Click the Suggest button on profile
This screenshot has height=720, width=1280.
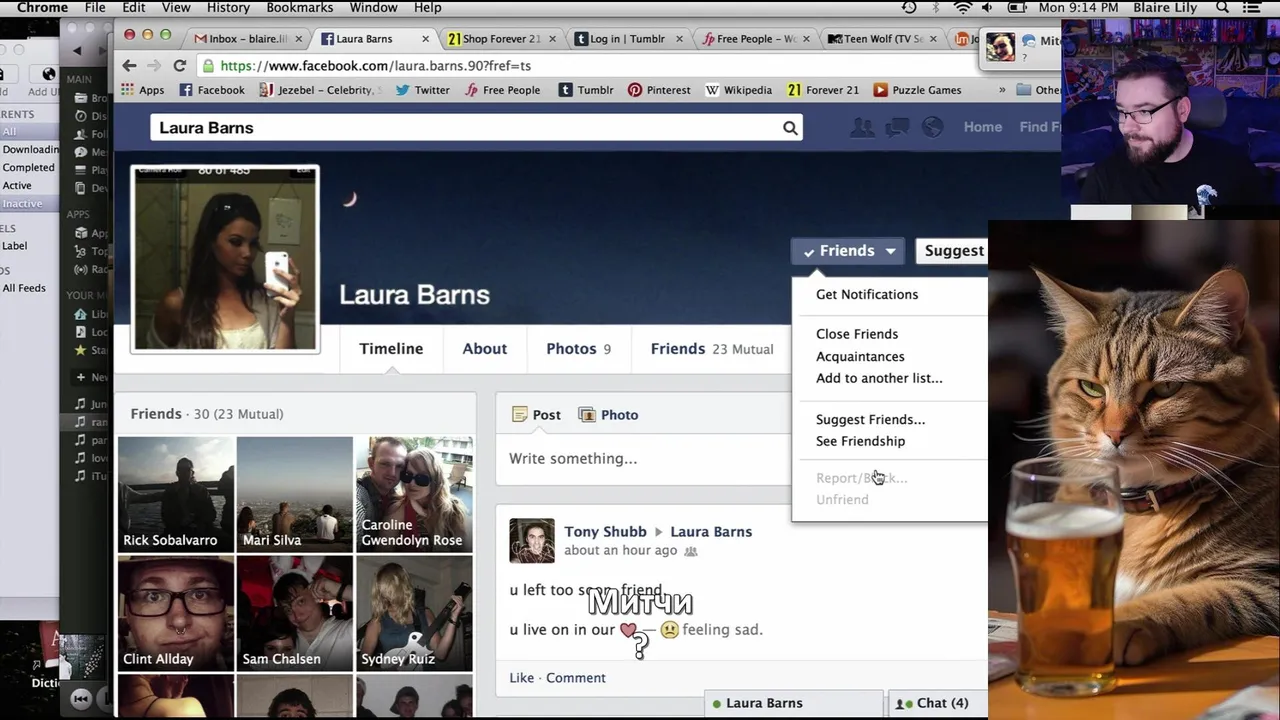952,251
